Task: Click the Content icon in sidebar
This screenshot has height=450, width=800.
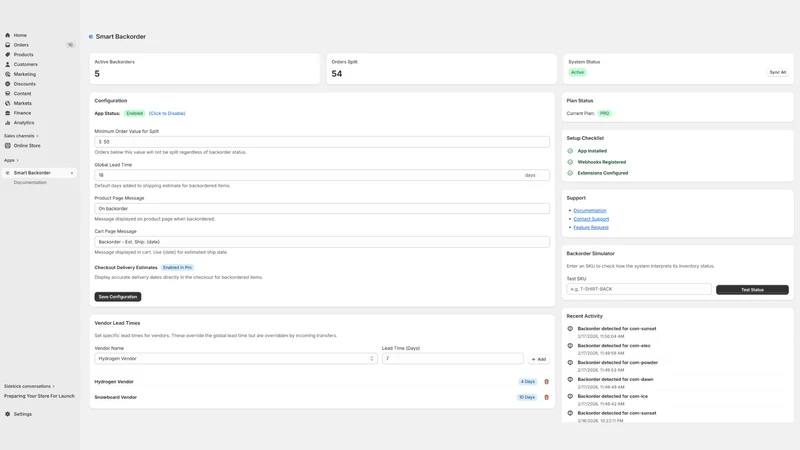Action: (8, 93)
